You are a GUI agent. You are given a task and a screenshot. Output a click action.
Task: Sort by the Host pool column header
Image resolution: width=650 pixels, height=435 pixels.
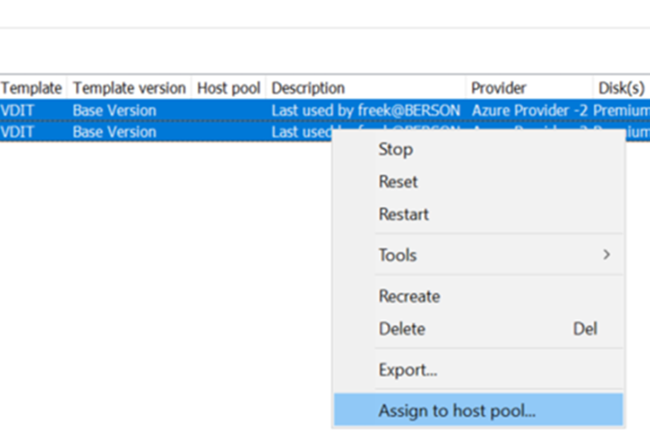click(229, 88)
